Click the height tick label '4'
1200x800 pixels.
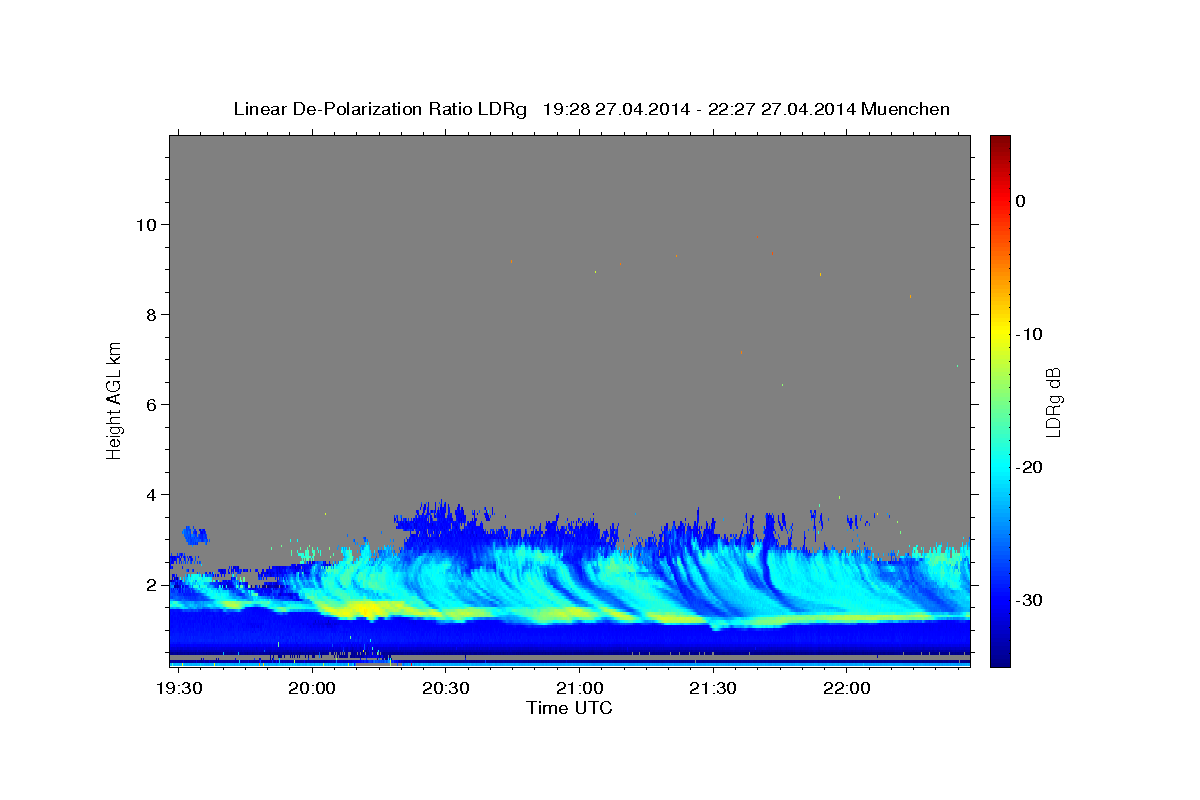[153, 494]
